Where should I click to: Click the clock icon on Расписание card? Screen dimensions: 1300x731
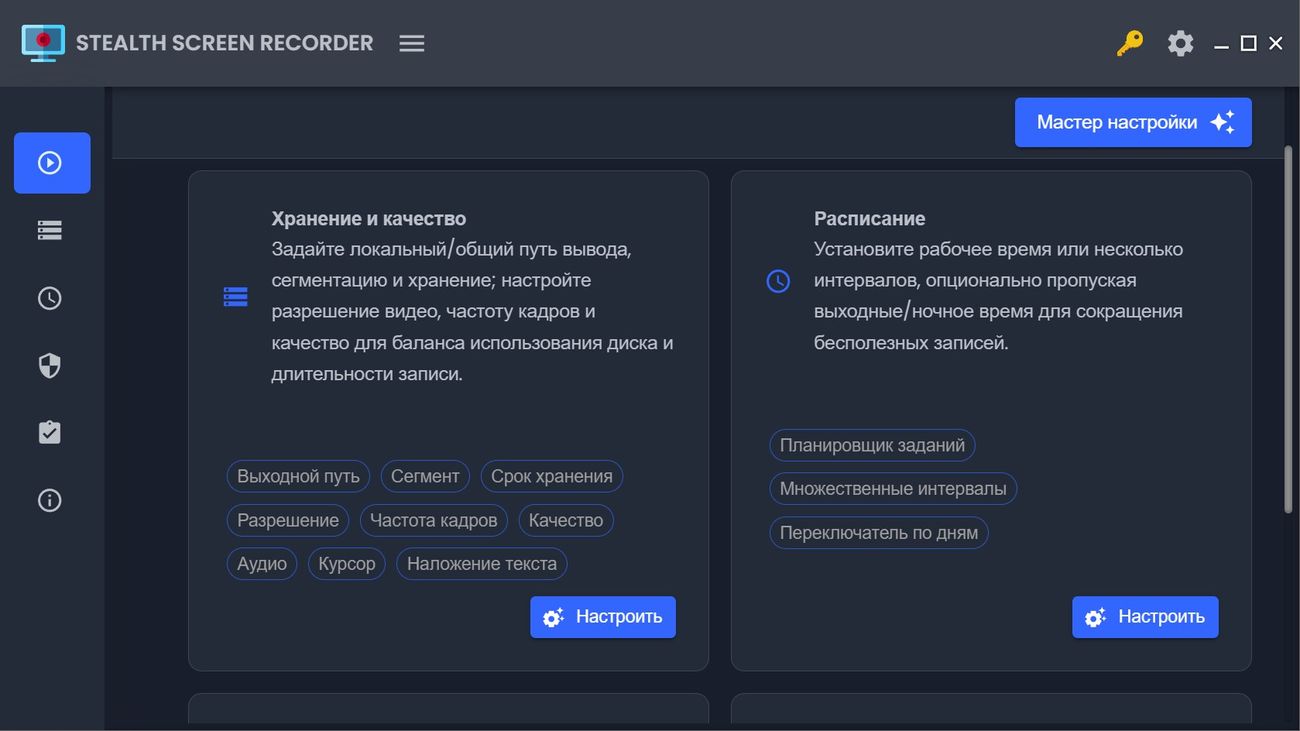[x=778, y=281]
